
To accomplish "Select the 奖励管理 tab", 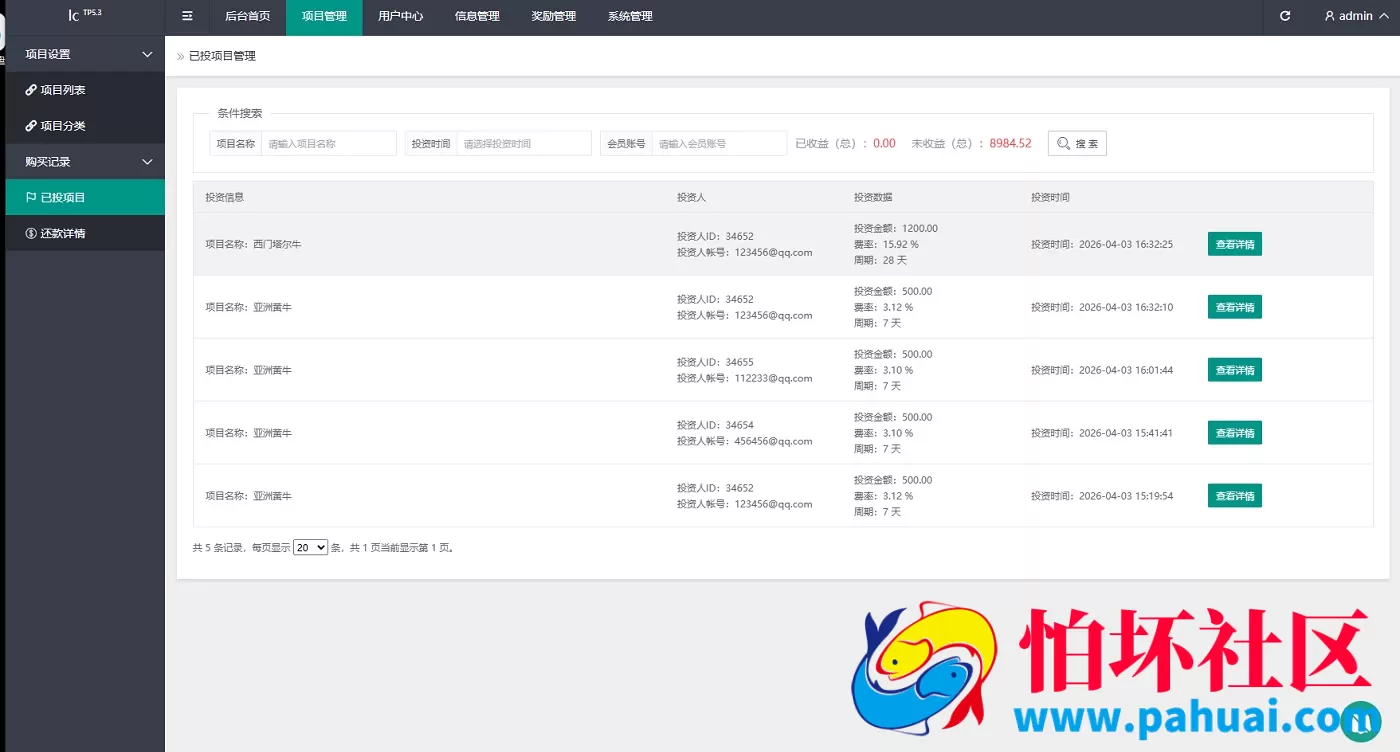I will coord(554,16).
